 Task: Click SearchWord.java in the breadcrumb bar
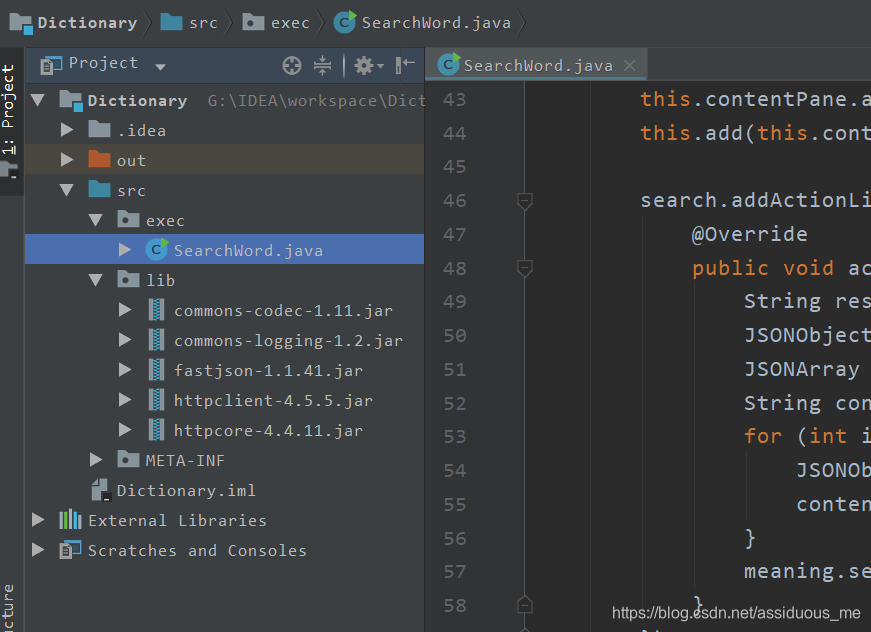[422, 23]
